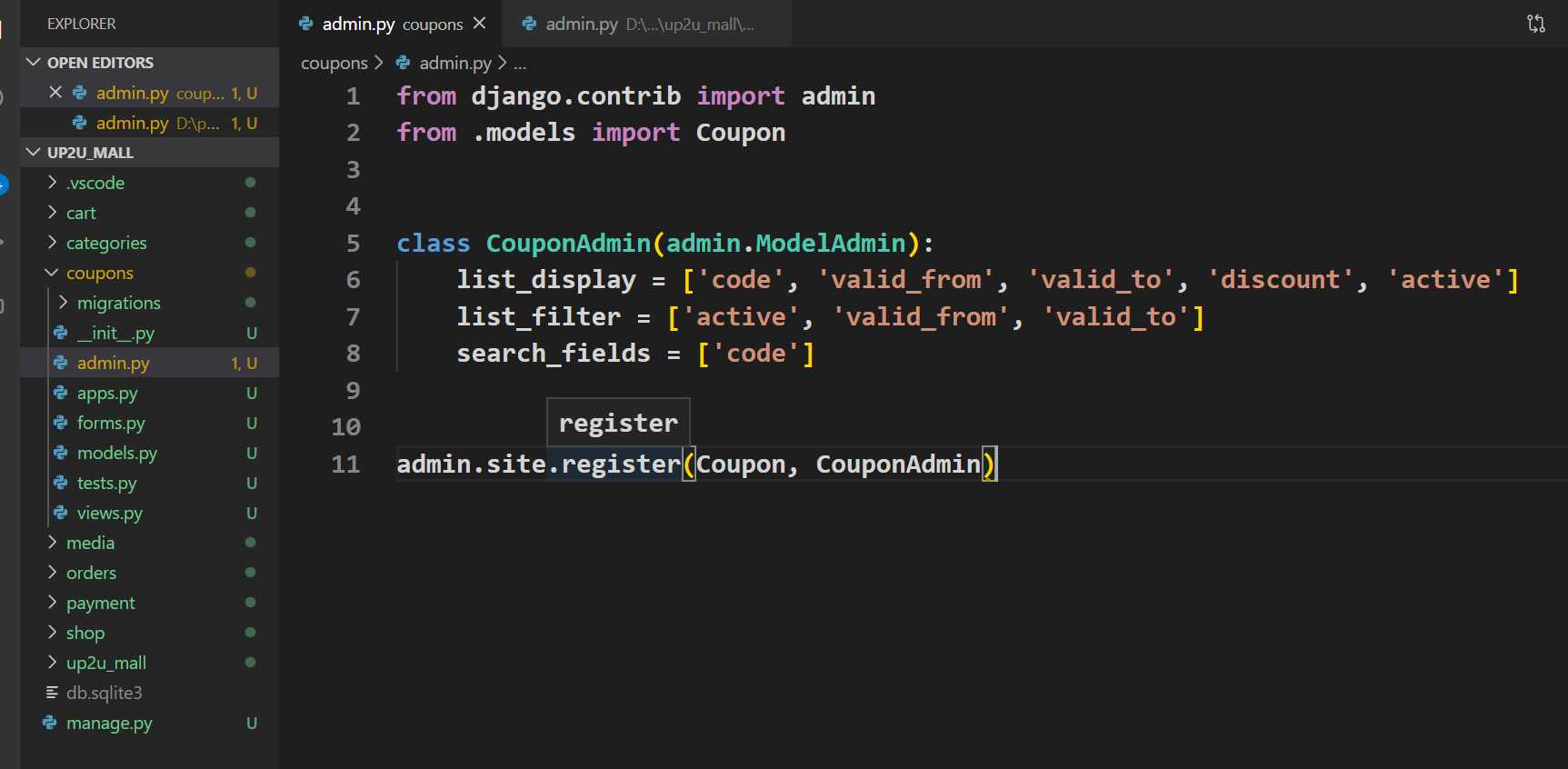
Task: Click the Python file icon of manage.py
Action: coord(50,723)
